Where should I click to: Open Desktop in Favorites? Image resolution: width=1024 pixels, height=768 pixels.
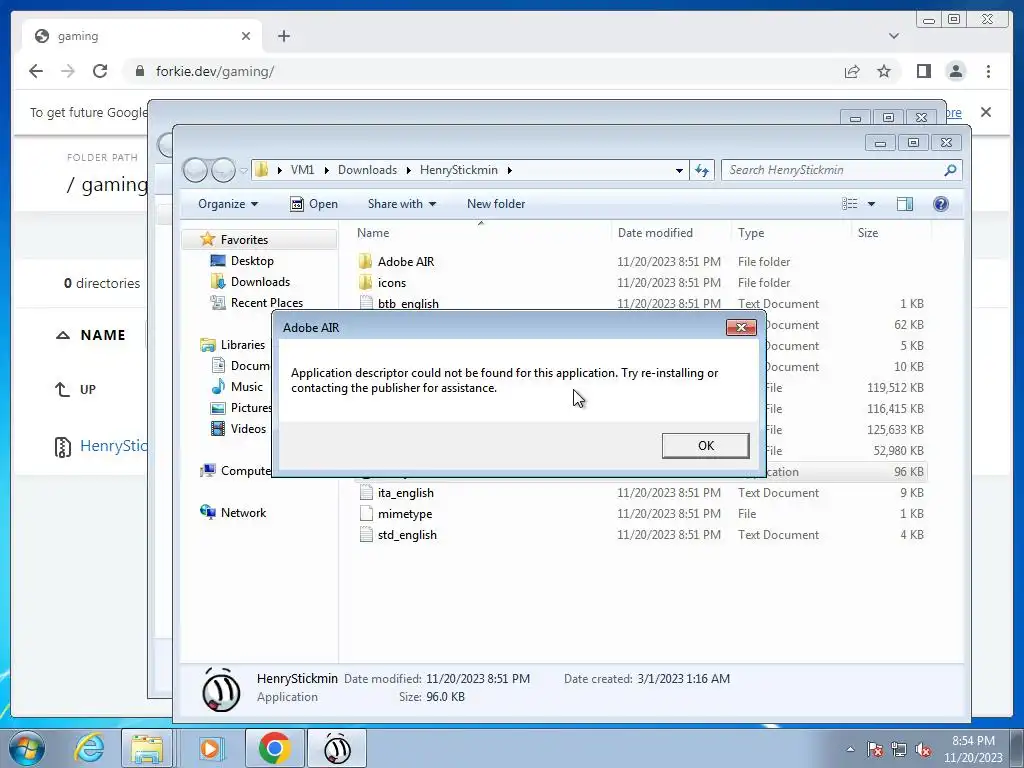251,261
